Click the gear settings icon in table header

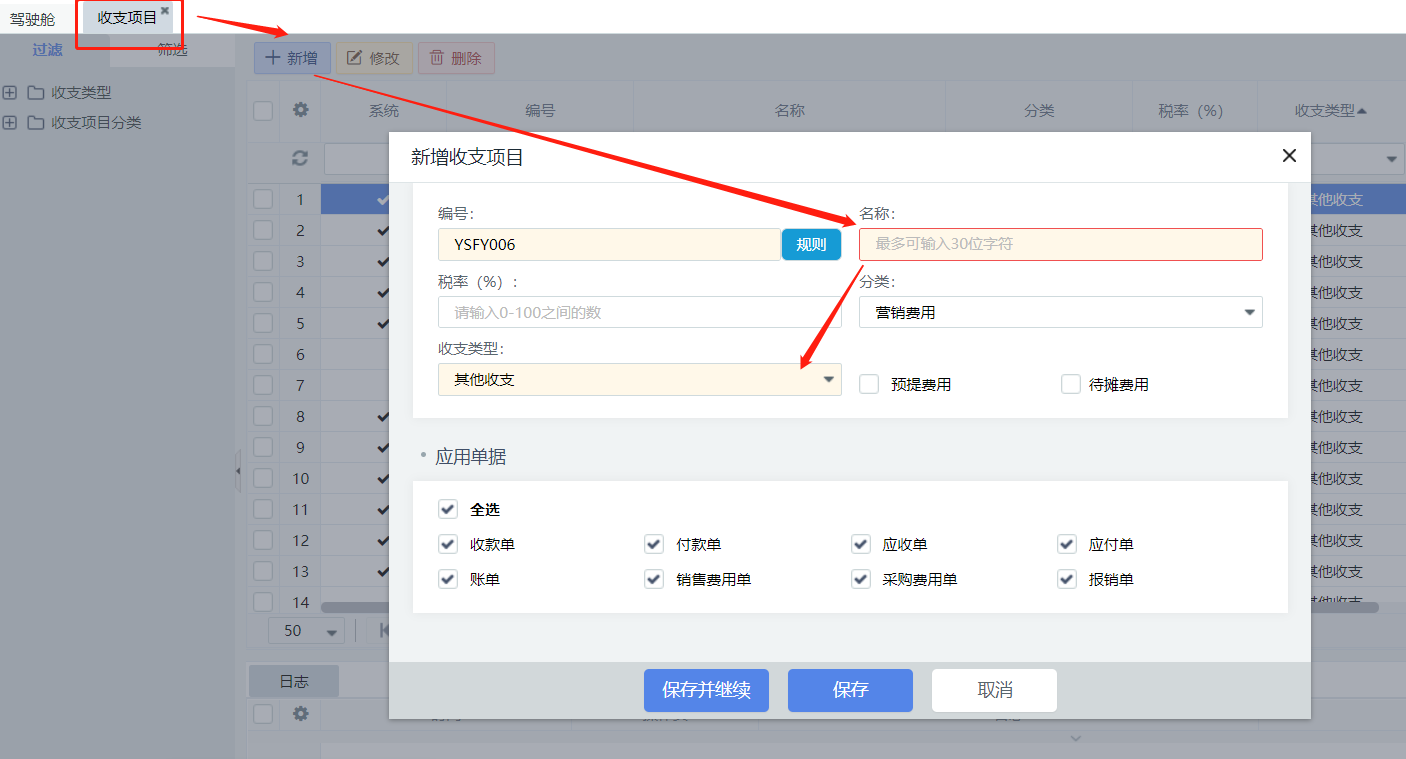(300, 110)
